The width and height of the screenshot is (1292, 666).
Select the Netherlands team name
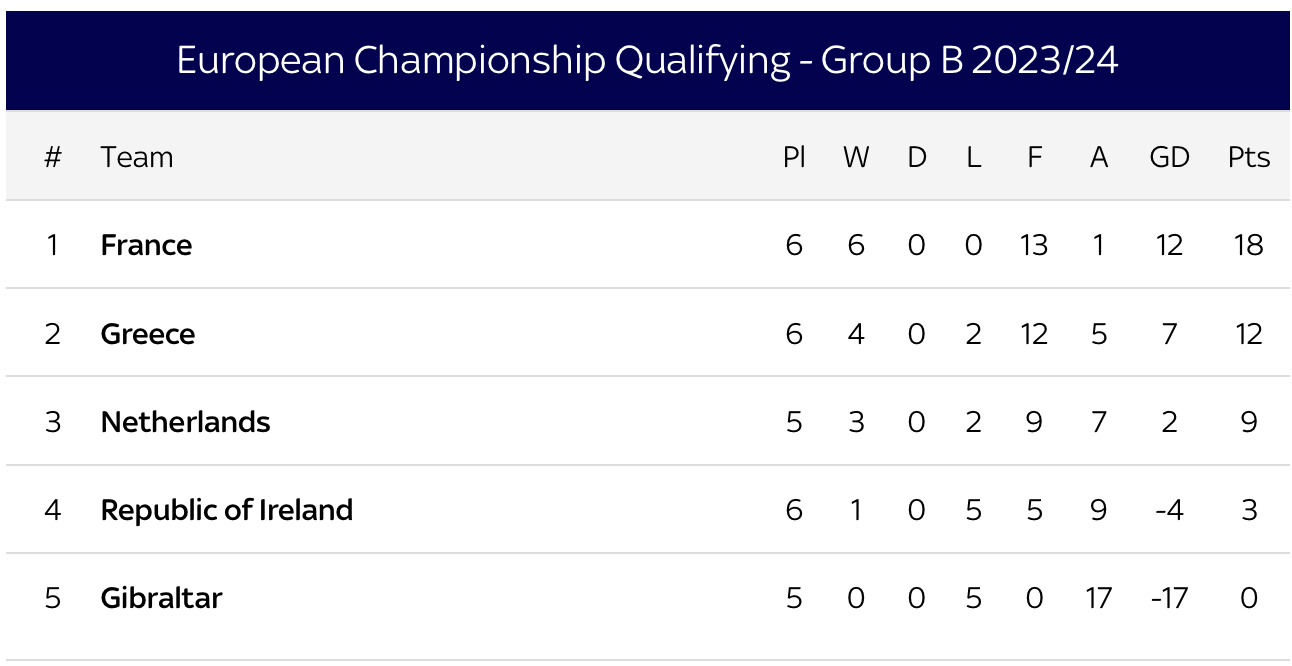(185, 422)
